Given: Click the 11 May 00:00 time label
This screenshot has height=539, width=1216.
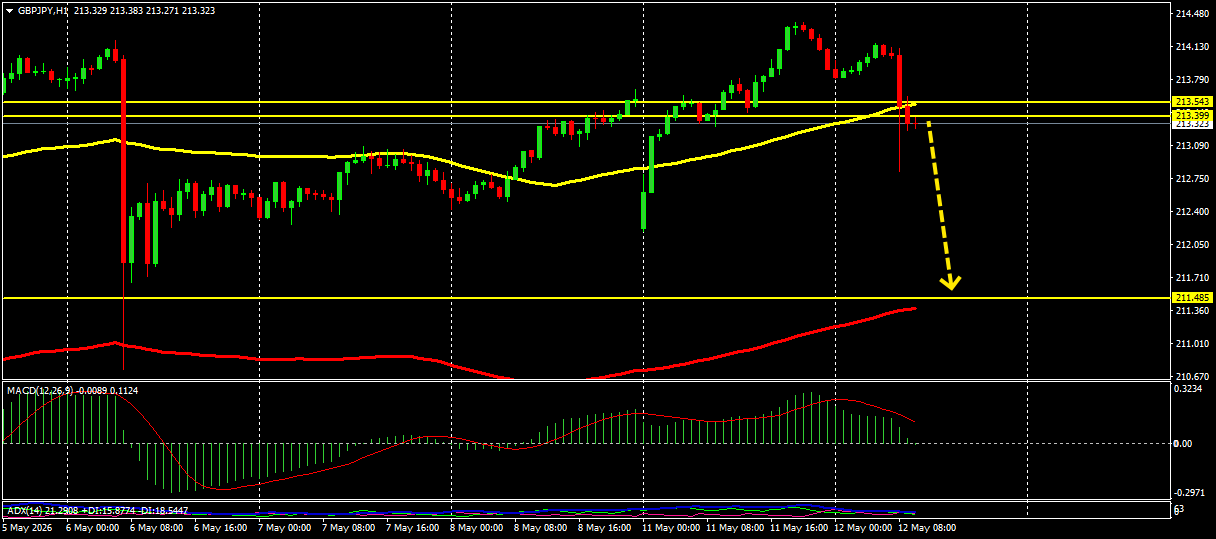Looking at the screenshot, I should point(673,527).
